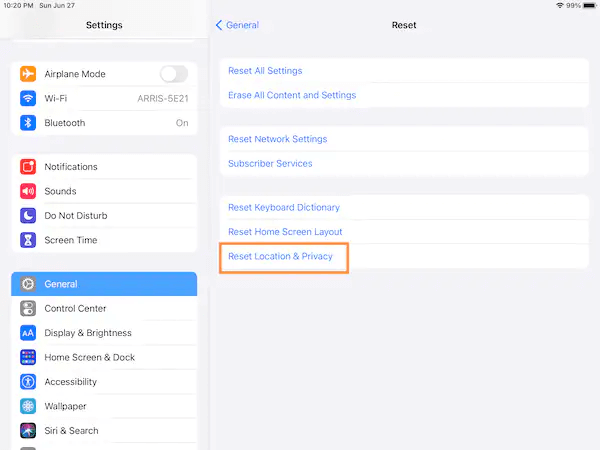Screen dimensions: 600x450
Task: Open Control Center icon
Action: coord(28,309)
